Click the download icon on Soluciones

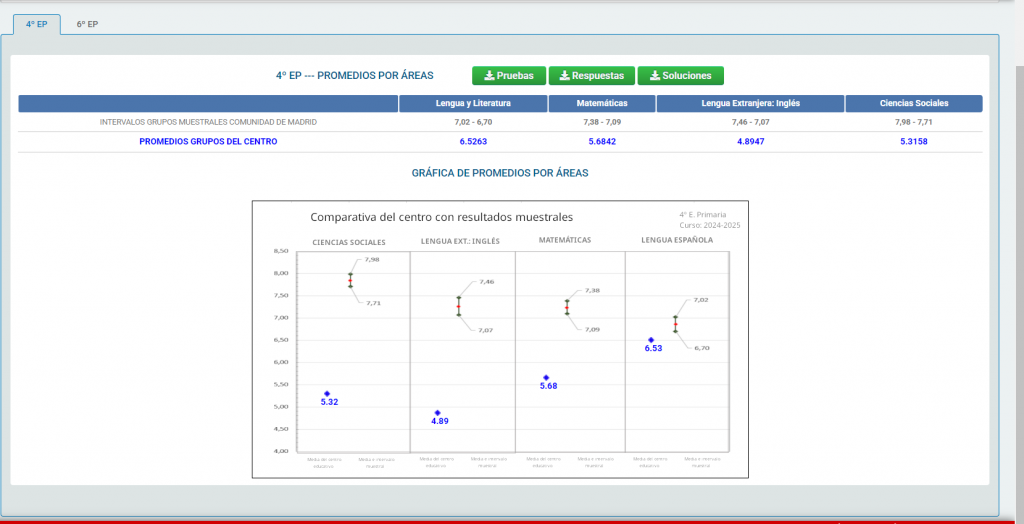(x=654, y=76)
